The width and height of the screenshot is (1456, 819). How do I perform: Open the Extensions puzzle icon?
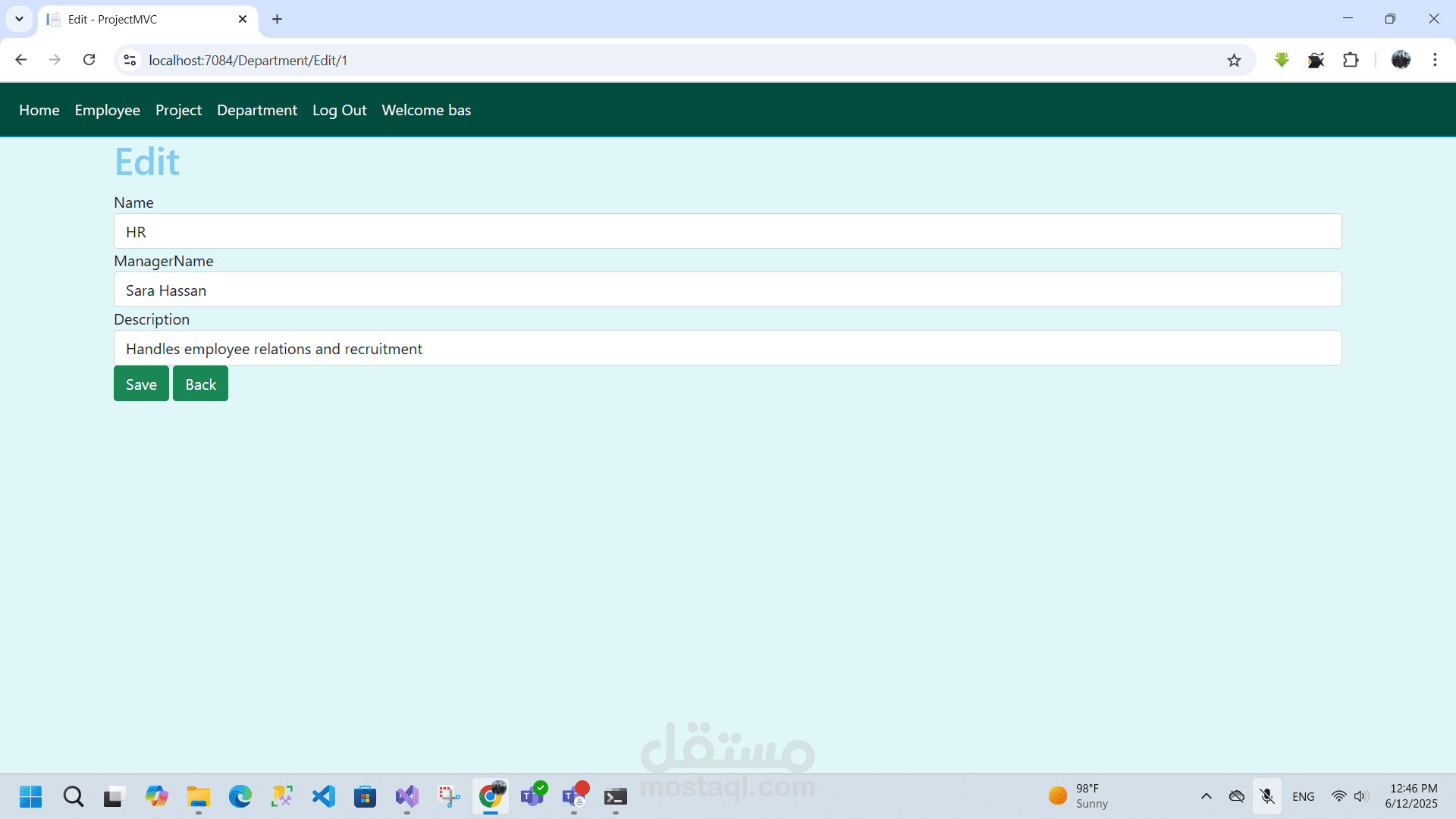(1351, 60)
